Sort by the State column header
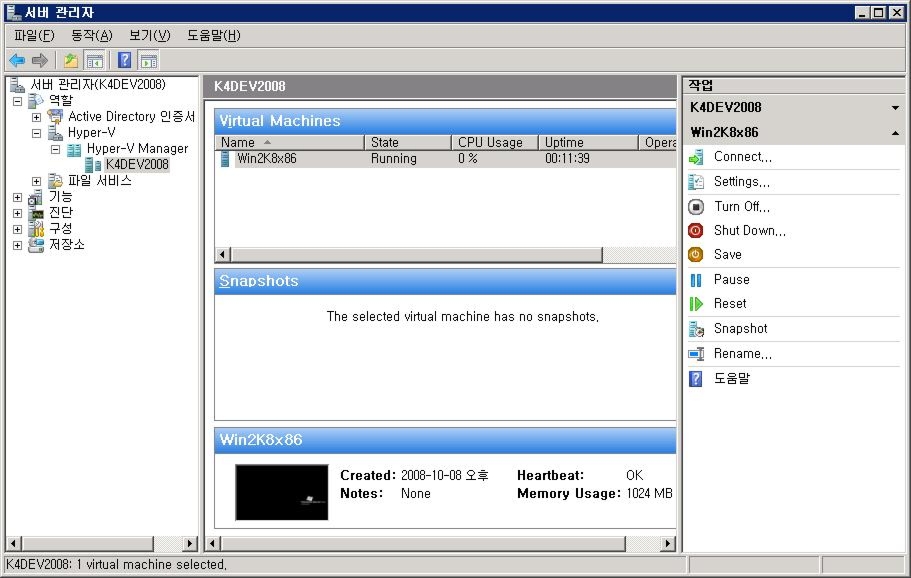The height and width of the screenshot is (578, 911). point(408,142)
